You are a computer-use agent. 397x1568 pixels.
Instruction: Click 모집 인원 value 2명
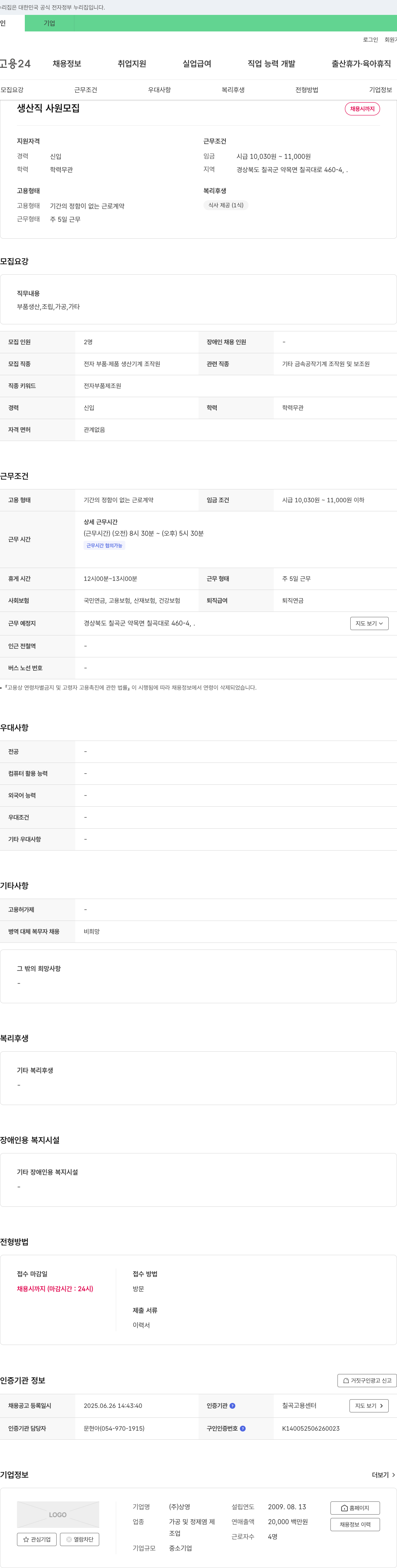(x=88, y=342)
